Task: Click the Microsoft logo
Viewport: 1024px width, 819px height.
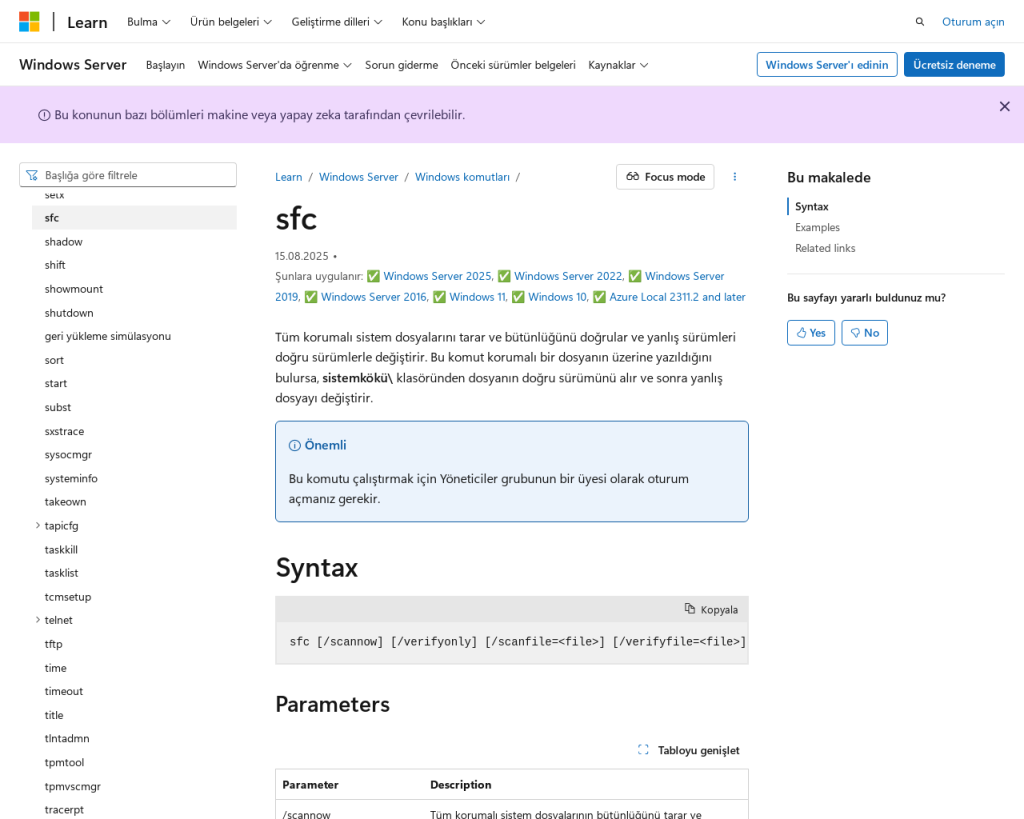Action: click(x=29, y=22)
